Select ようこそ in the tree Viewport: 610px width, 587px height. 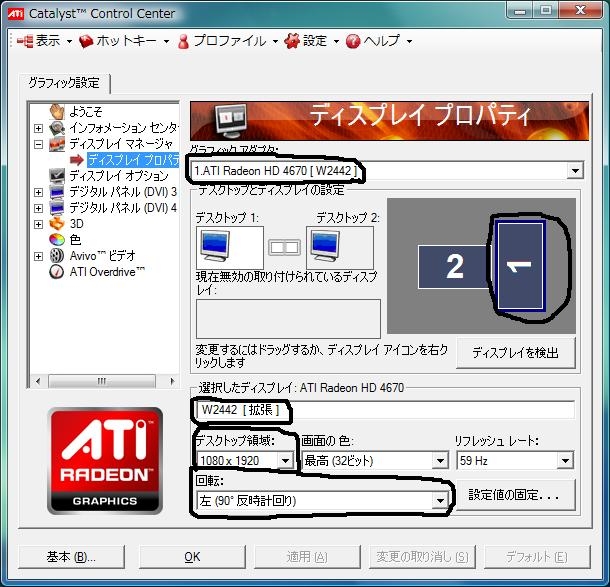[86, 112]
